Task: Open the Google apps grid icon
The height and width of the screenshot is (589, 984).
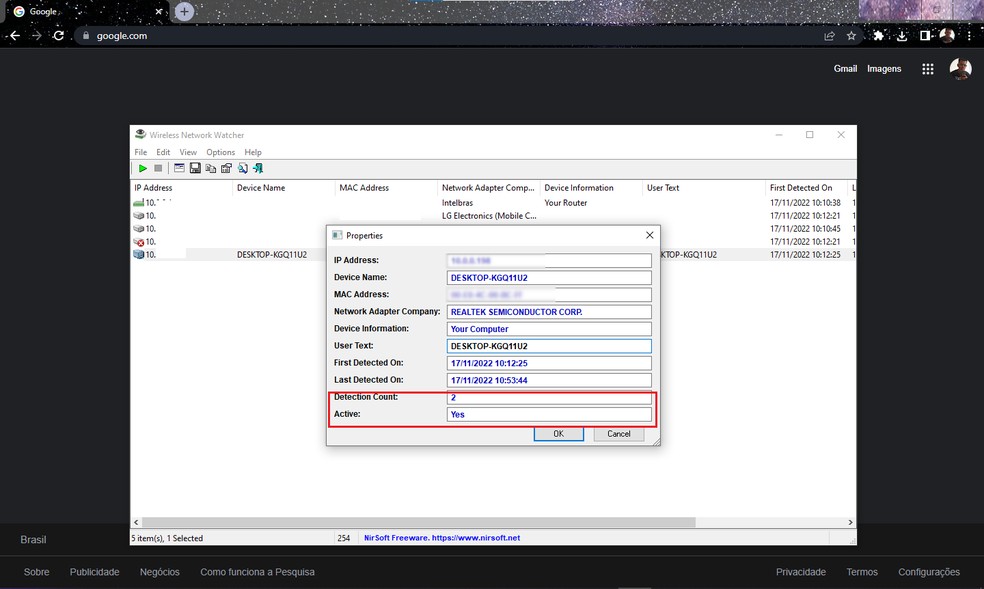Action: [x=928, y=69]
